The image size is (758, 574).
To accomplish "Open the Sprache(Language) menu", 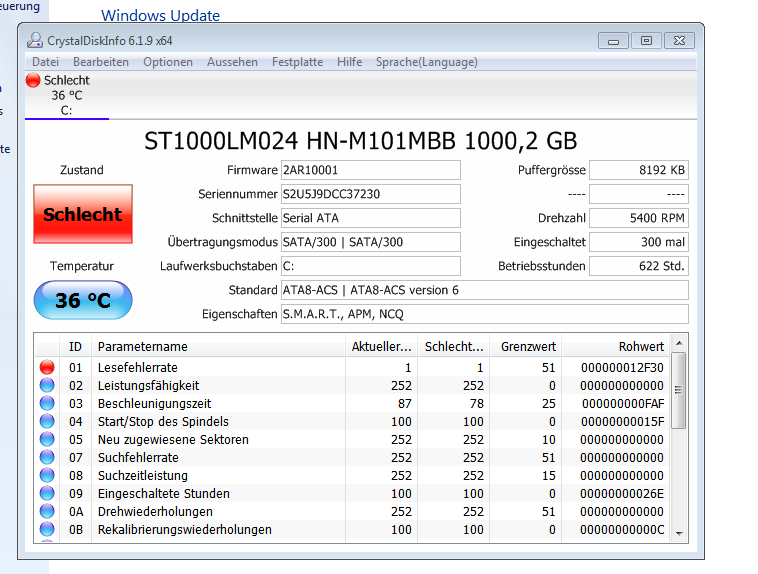I will click(426, 62).
